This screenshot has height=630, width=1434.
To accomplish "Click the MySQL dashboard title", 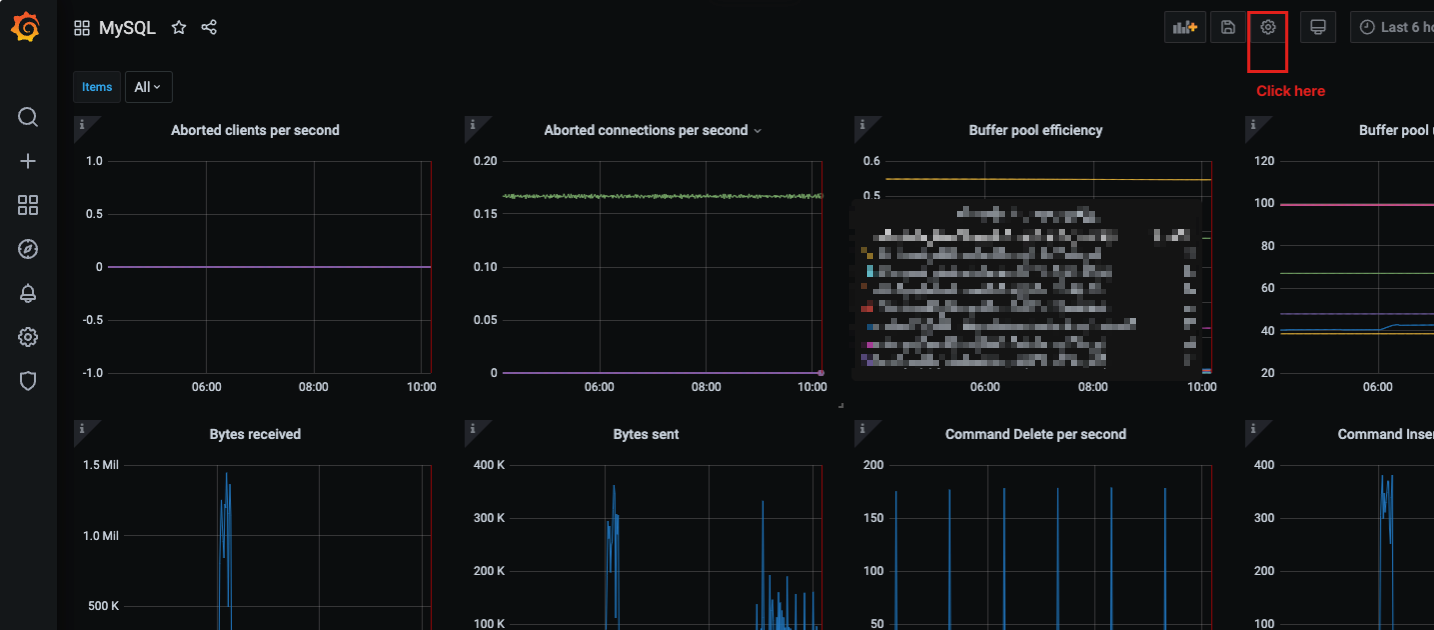I will pyautogui.click(x=127, y=28).
